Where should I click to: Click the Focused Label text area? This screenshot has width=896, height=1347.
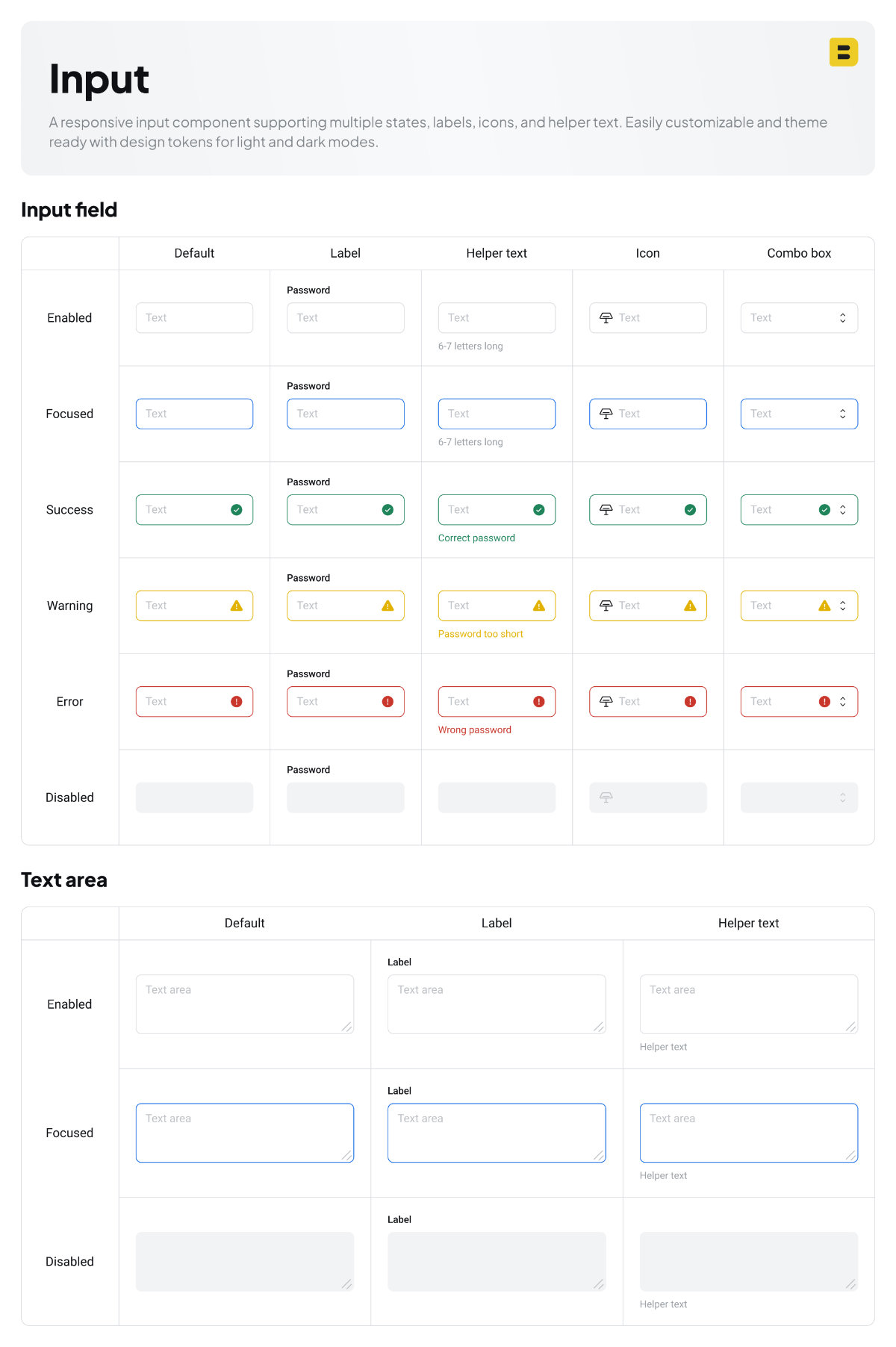click(497, 1133)
